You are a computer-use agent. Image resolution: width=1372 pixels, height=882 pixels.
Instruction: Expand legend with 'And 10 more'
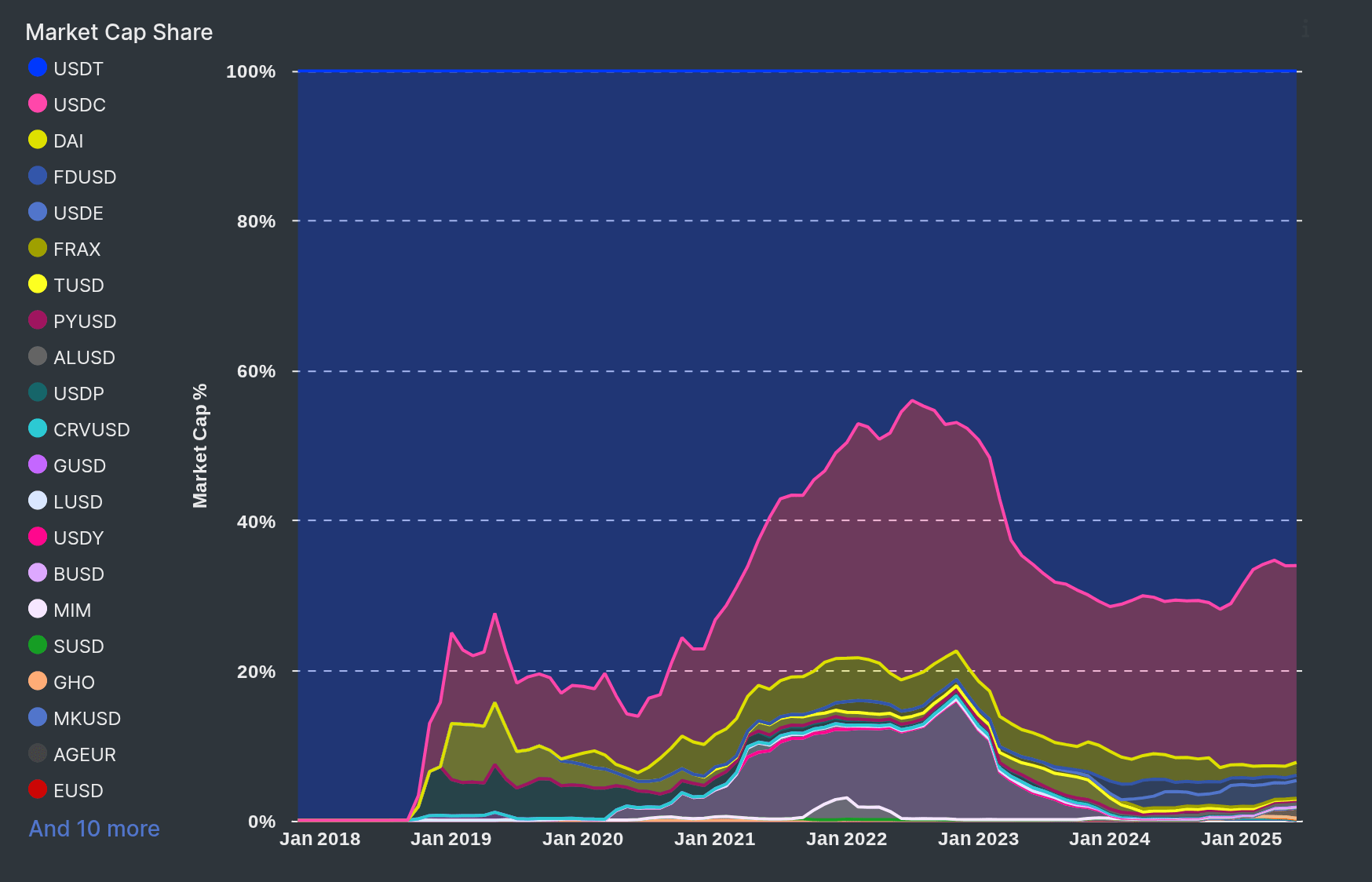tap(94, 829)
